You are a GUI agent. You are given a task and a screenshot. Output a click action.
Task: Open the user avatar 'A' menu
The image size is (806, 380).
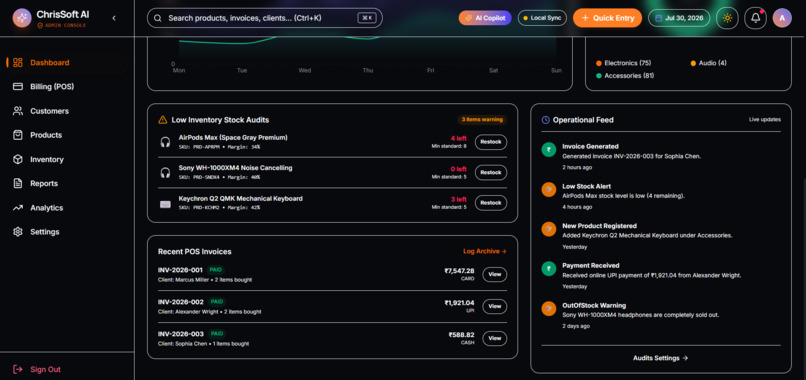tap(782, 18)
